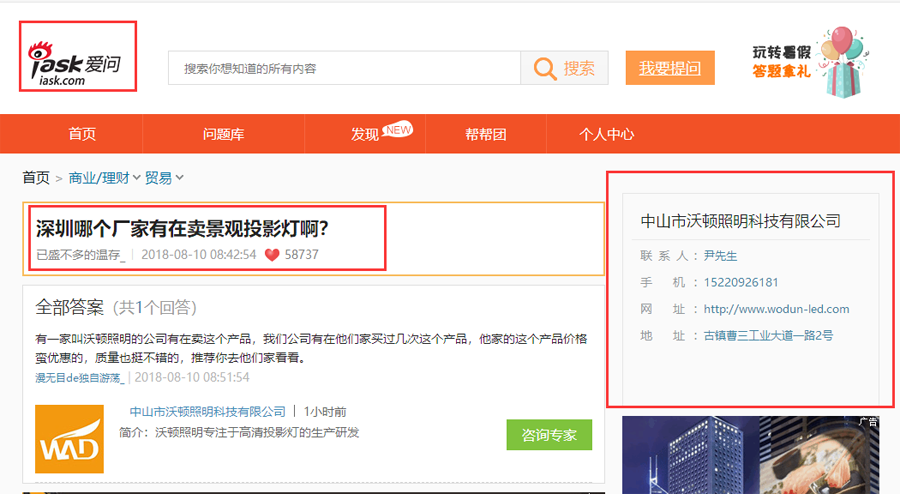This screenshot has height=494, width=900.
Task: Click the building advertisement image
Action: 751,455
